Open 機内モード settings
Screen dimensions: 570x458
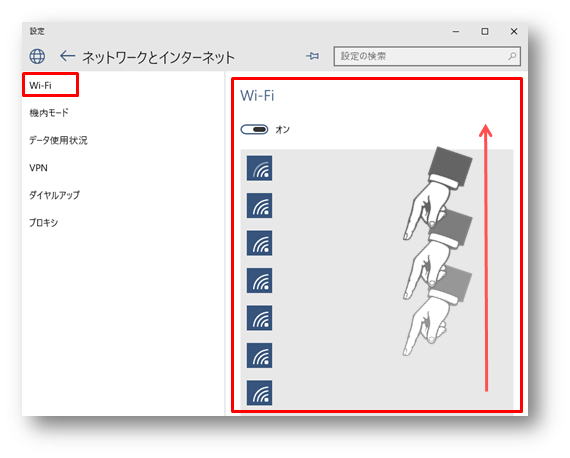(x=49, y=113)
